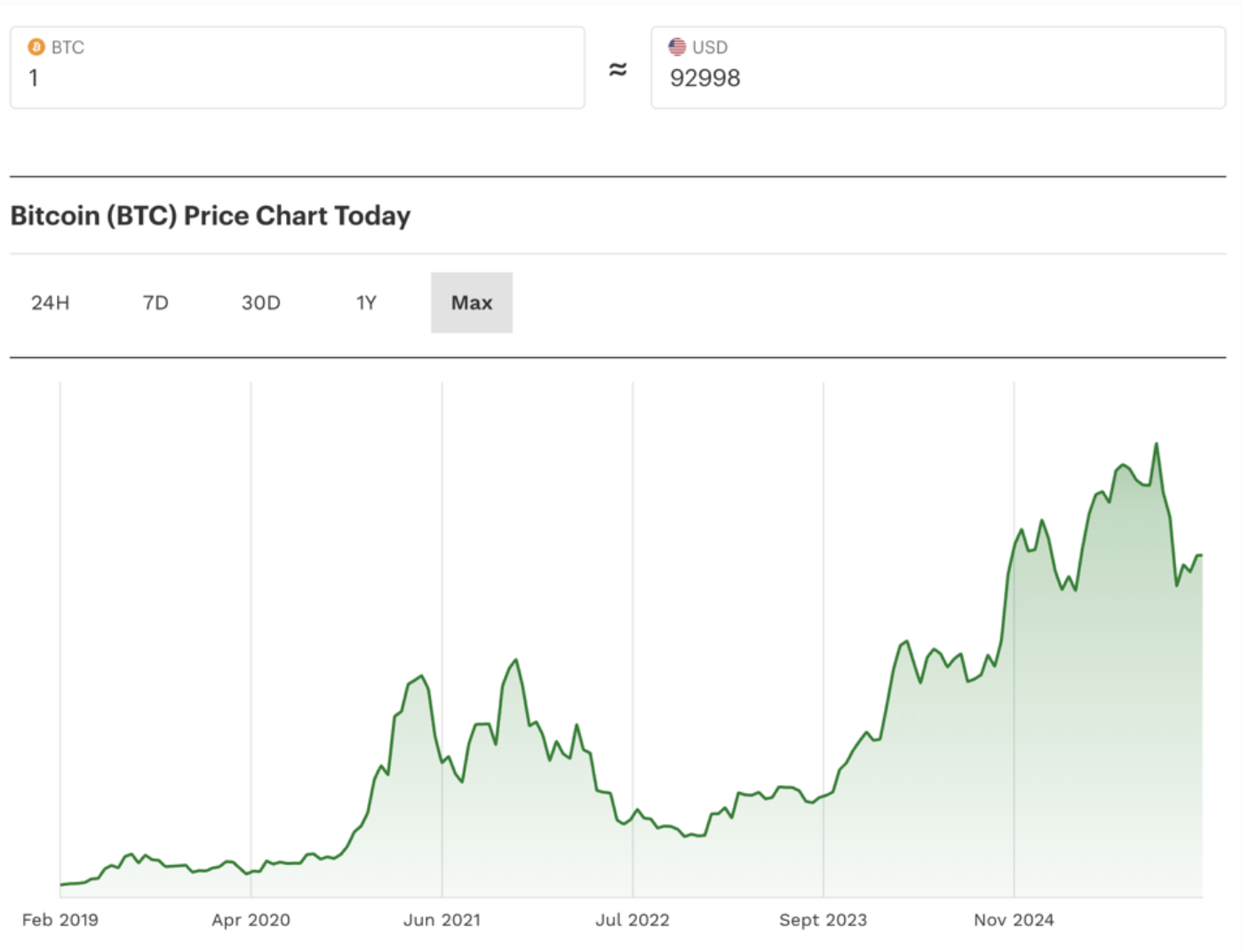Switch chart to 24H range

[51, 303]
